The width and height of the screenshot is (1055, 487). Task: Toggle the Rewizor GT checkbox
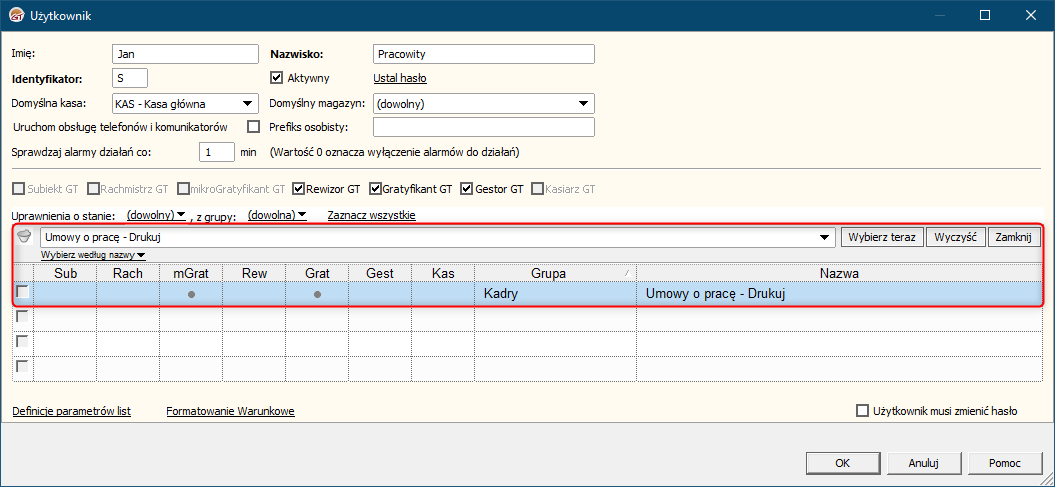coord(299,189)
